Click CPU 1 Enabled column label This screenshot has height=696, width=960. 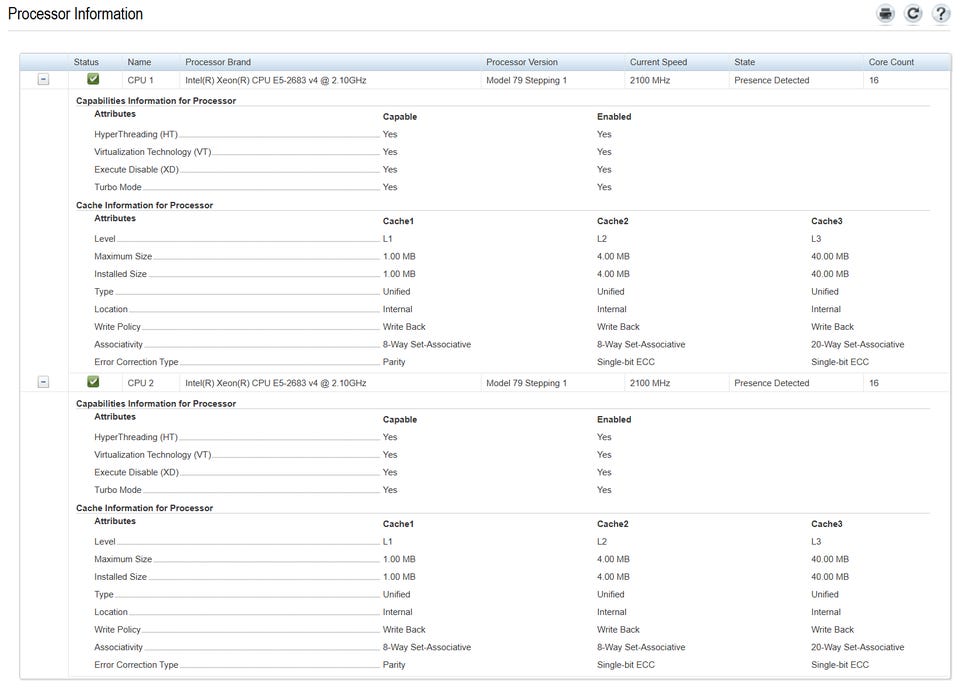click(x=614, y=116)
